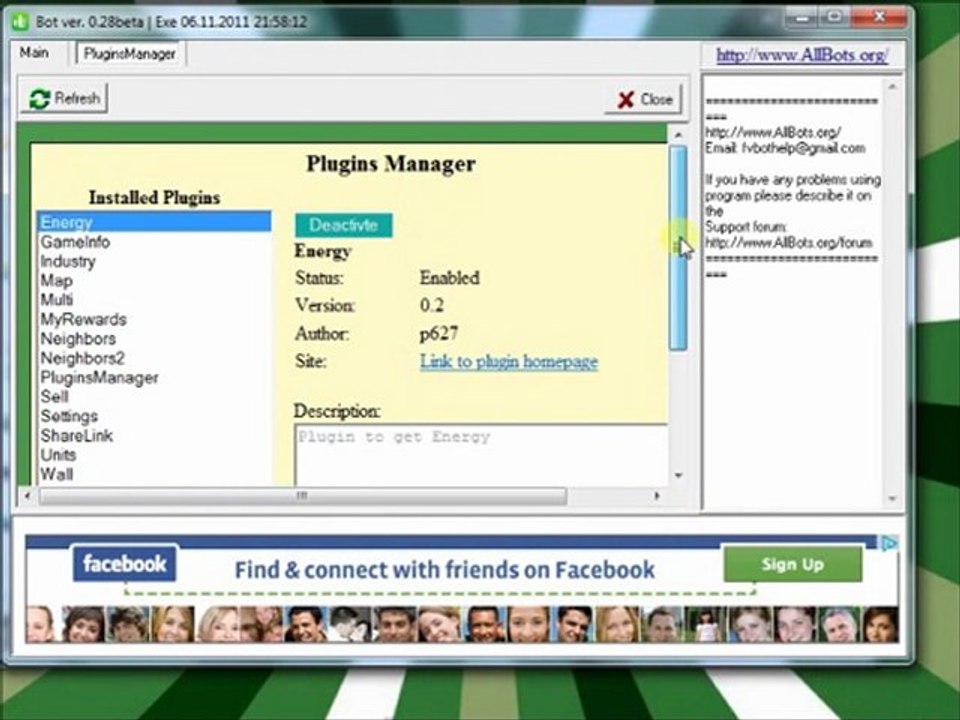Click the Facebook Sign Up ad button
Viewport: 960px width, 720px height.
coord(793,564)
